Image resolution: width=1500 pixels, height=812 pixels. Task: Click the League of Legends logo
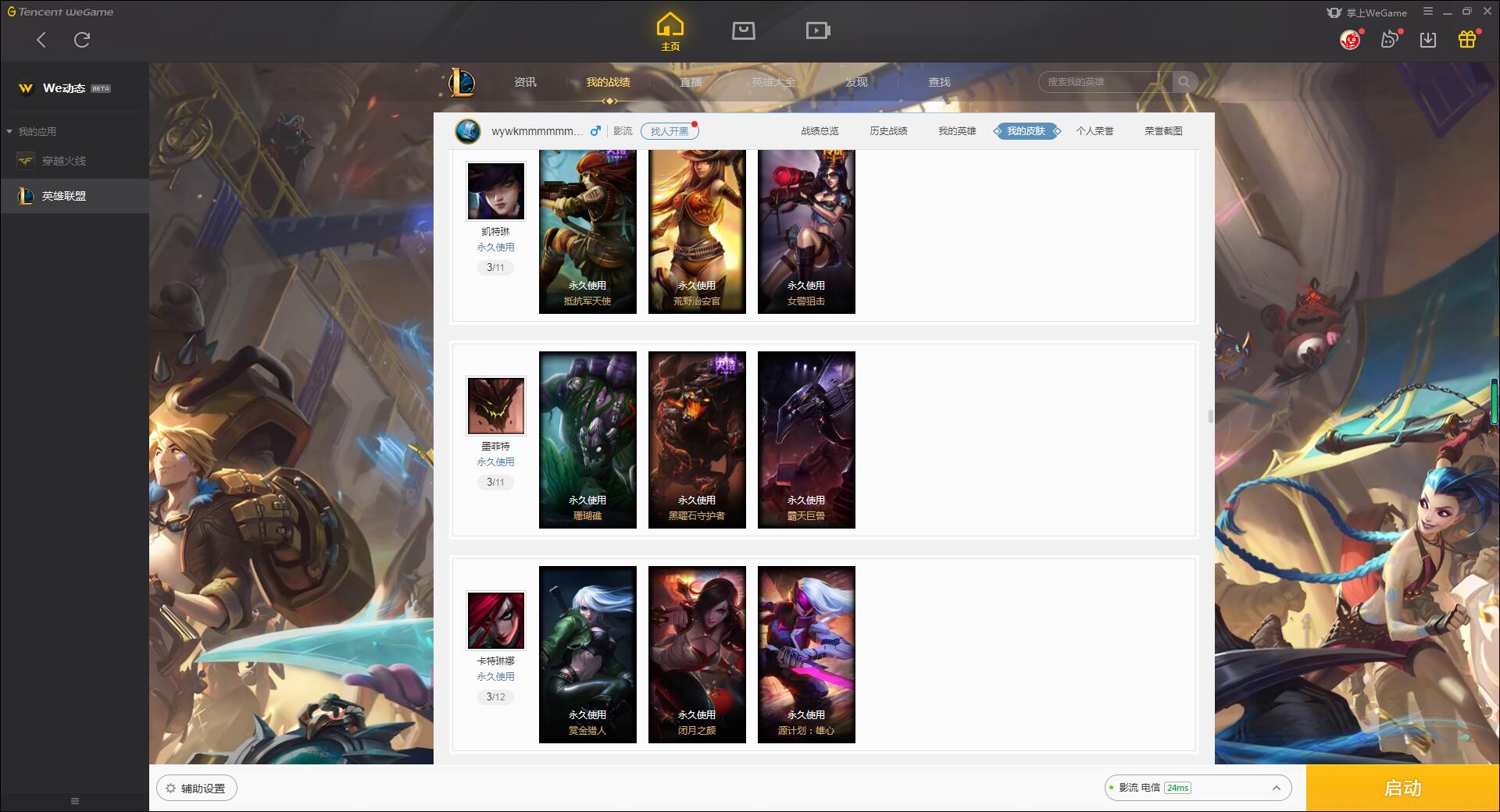coord(462,82)
